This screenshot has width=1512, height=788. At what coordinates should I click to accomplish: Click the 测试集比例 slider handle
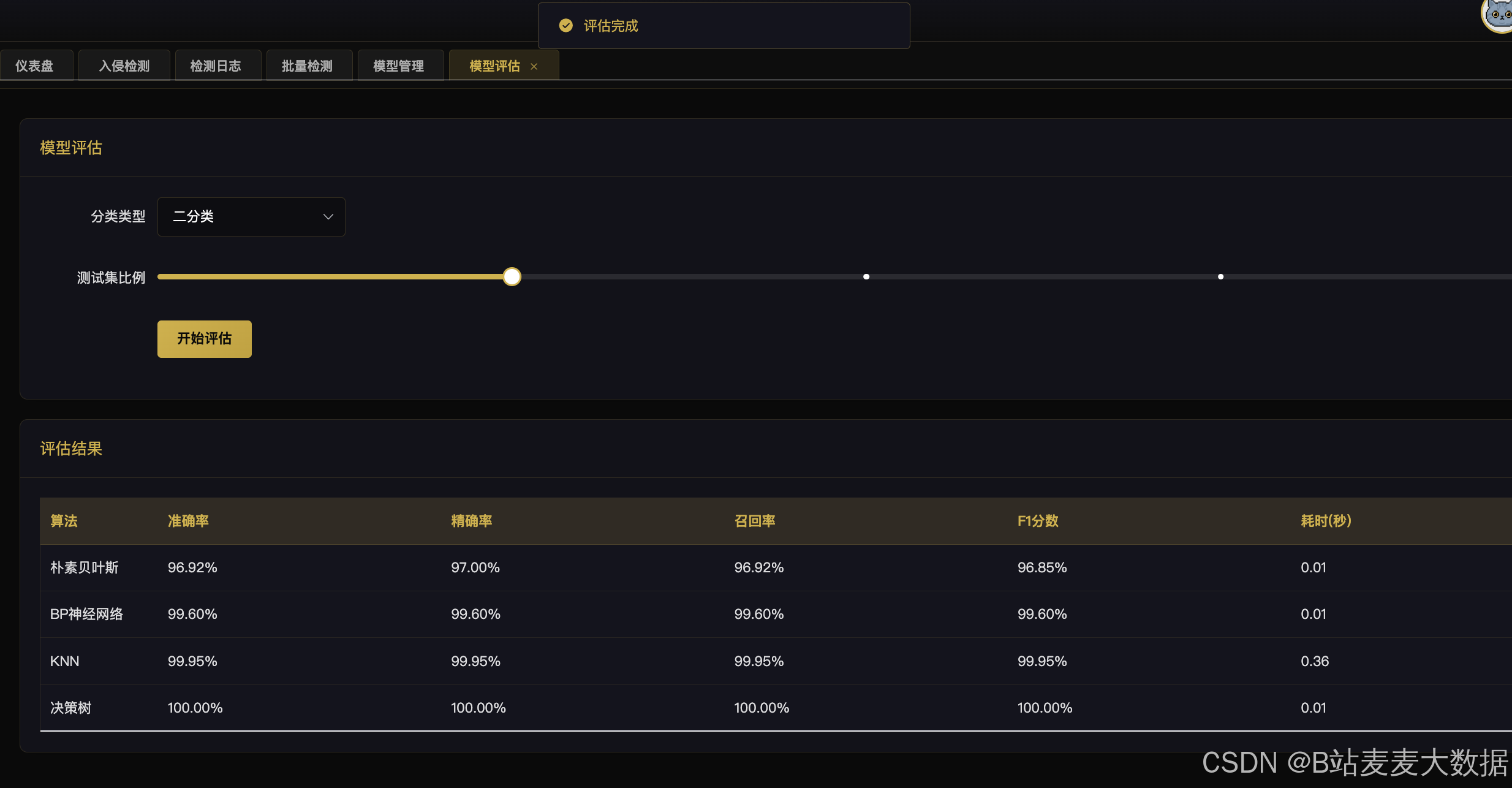click(512, 277)
